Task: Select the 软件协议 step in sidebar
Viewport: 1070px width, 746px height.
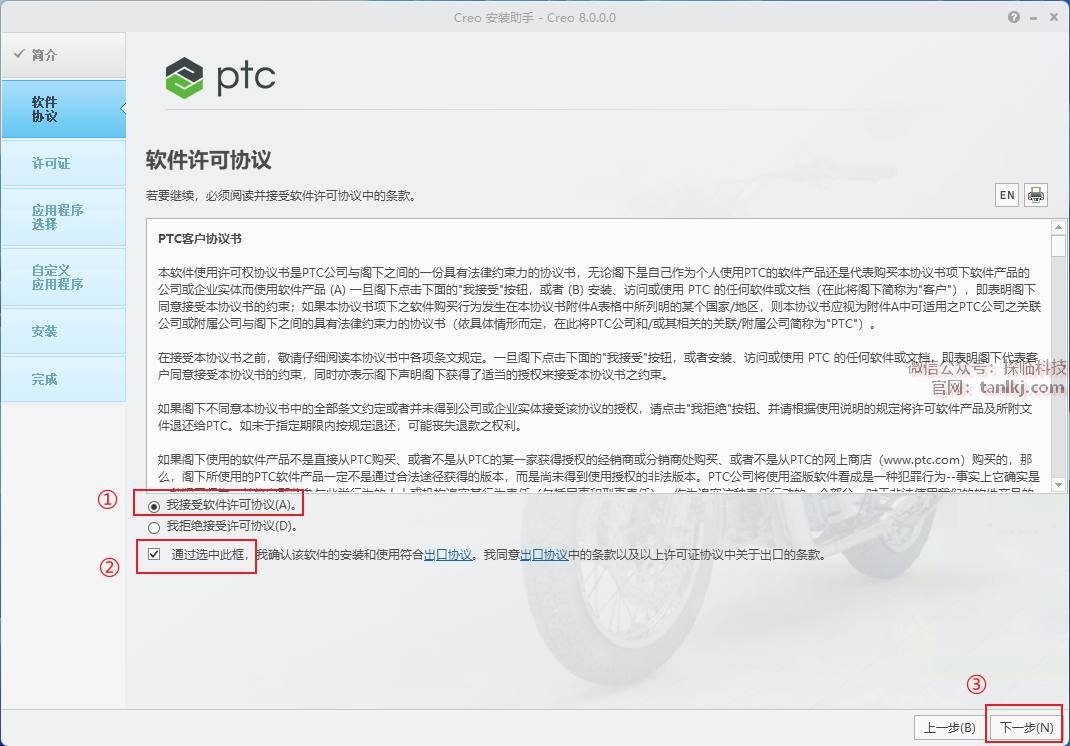Action: click(x=63, y=109)
